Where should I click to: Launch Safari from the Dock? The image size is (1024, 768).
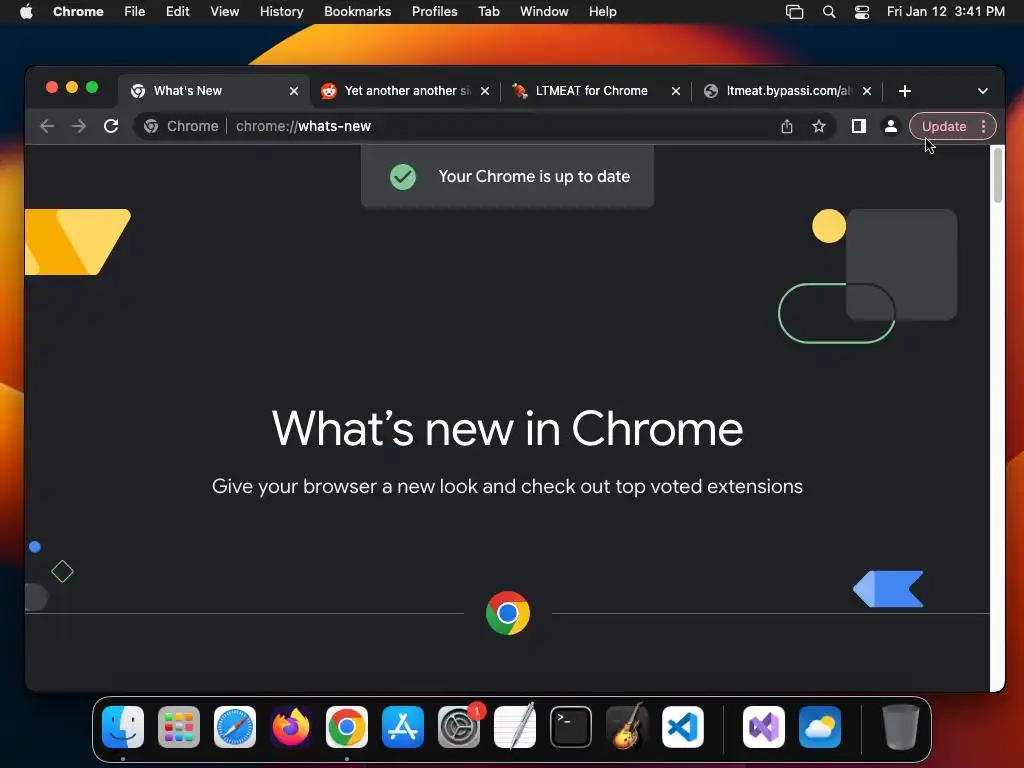(x=235, y=726)
